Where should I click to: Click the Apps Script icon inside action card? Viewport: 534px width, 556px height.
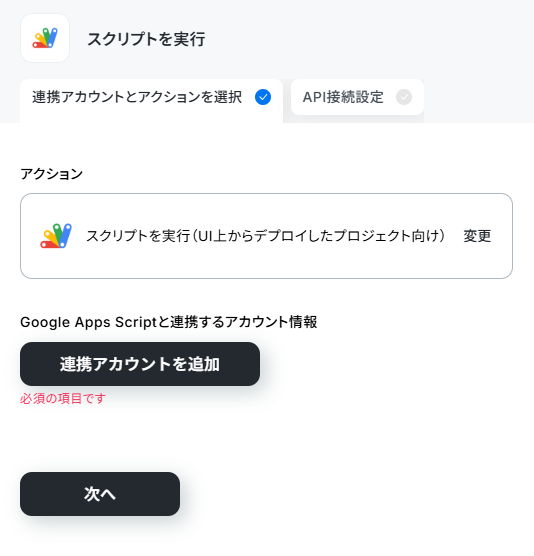coord(56,236)
